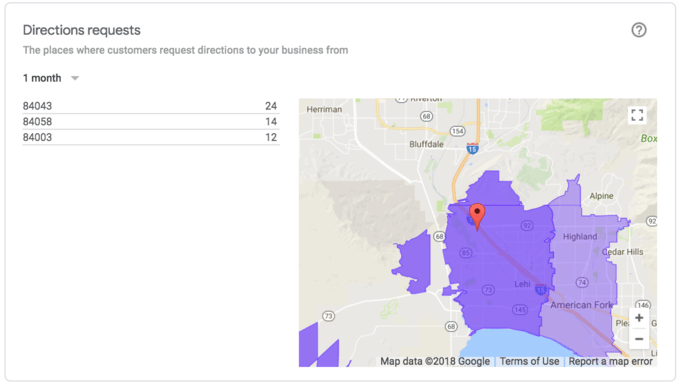684x386 pixels.
Task: Click the count 14 value
Action: (x=271, y=122)
